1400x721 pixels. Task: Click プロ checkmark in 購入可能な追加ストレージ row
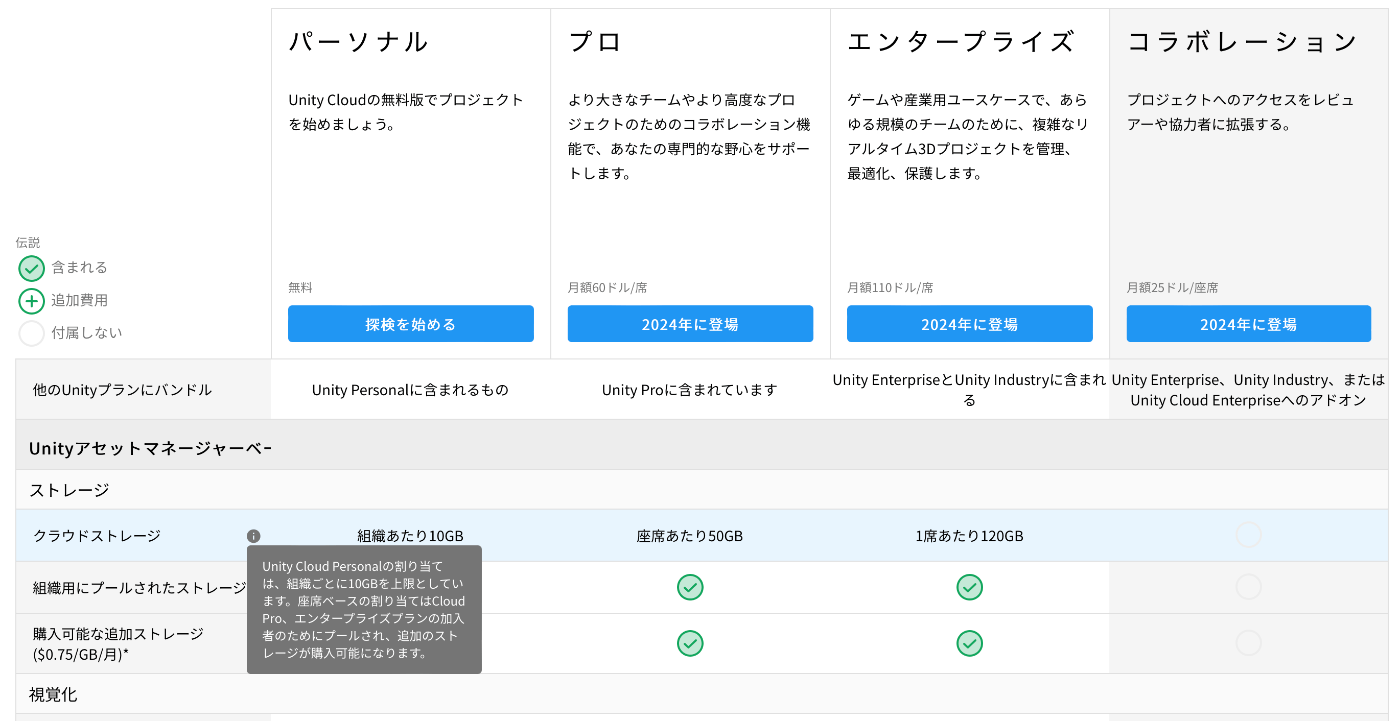coord(690,643)
